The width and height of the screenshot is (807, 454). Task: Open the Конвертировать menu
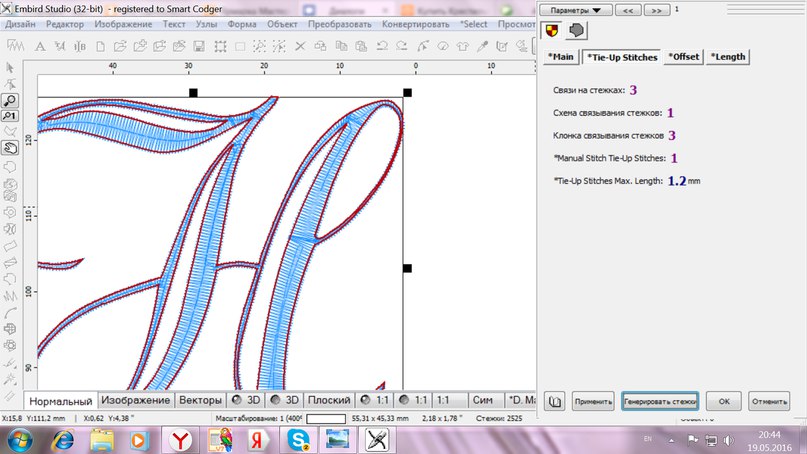point(416,22)
